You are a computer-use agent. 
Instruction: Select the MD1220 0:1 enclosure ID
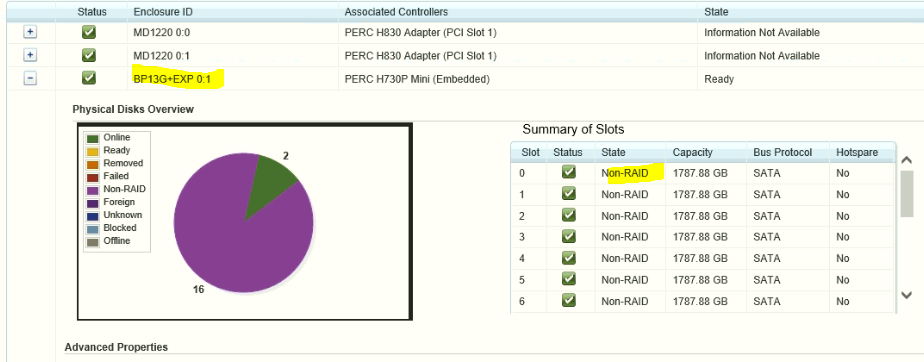tap(161, 56)
